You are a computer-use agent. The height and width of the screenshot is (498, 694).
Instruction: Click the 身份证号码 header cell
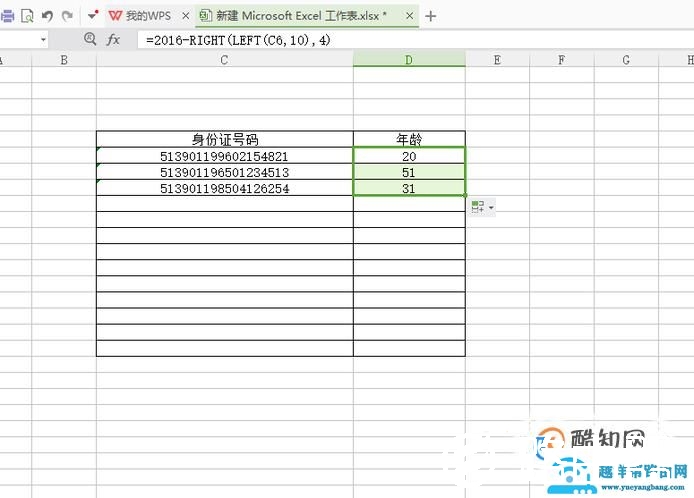pos(225,139)
